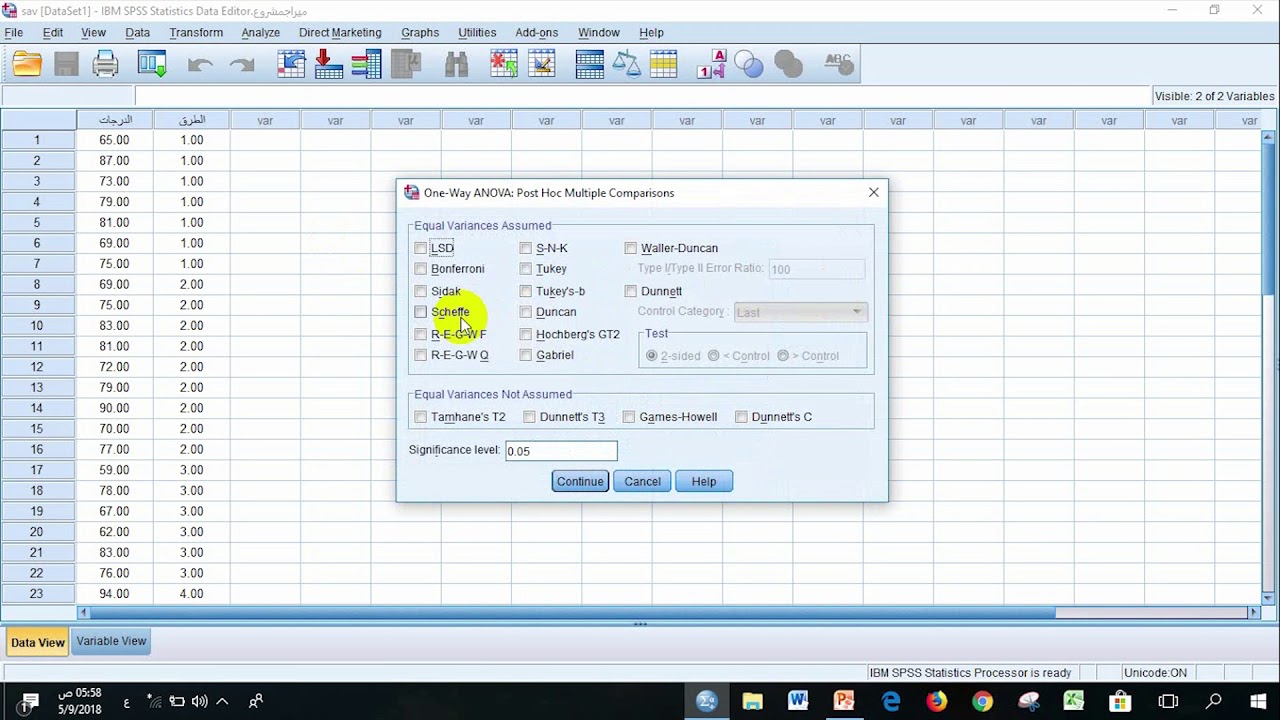Show the Variables information tool

click(367, 65)
